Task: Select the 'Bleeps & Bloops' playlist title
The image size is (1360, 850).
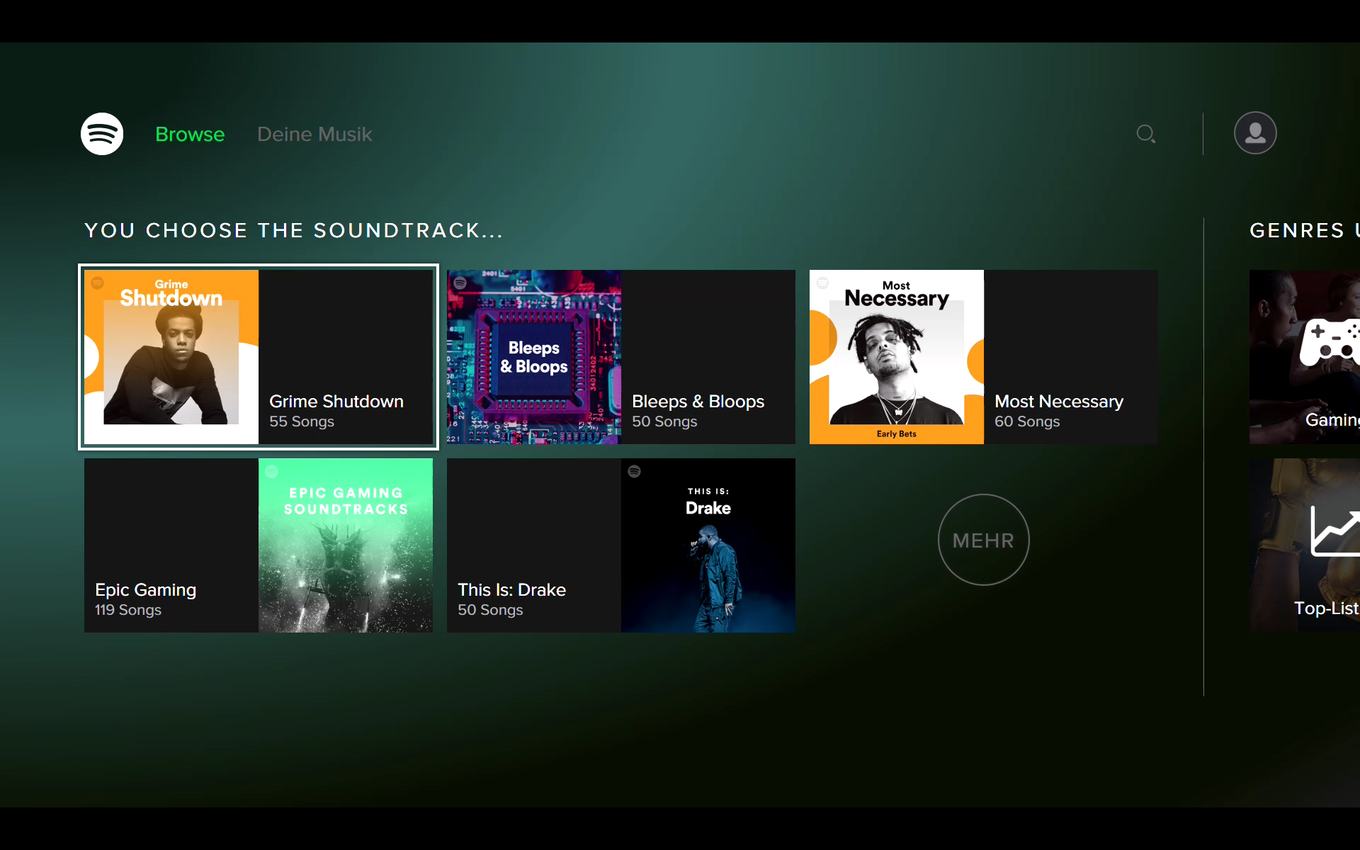Action: pos(698,401)
